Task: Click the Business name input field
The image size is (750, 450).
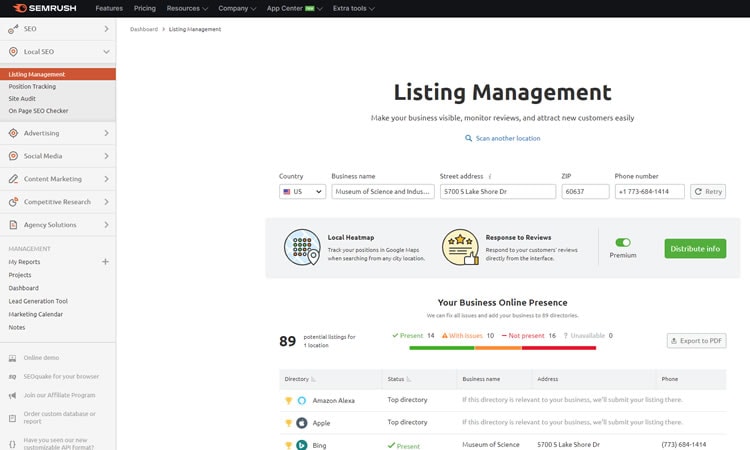Action: coord(383,191)
